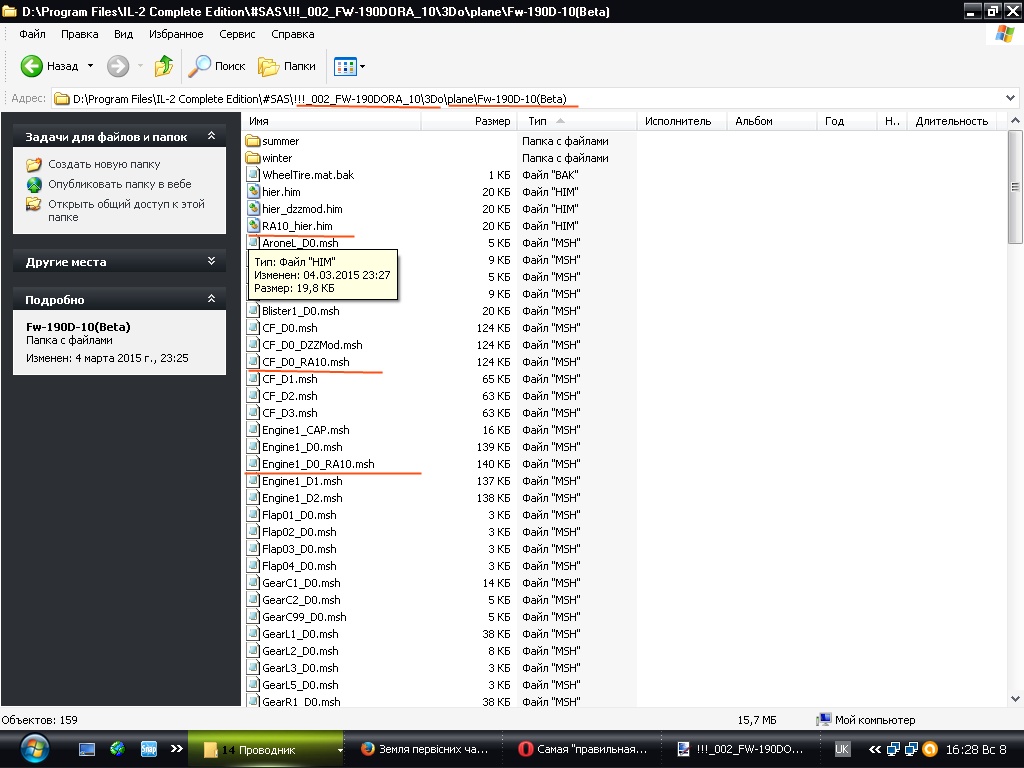This screenshot has height=768, width=1024.
Task: Click Опубликовать папку в вебе link
Action: 120,184
